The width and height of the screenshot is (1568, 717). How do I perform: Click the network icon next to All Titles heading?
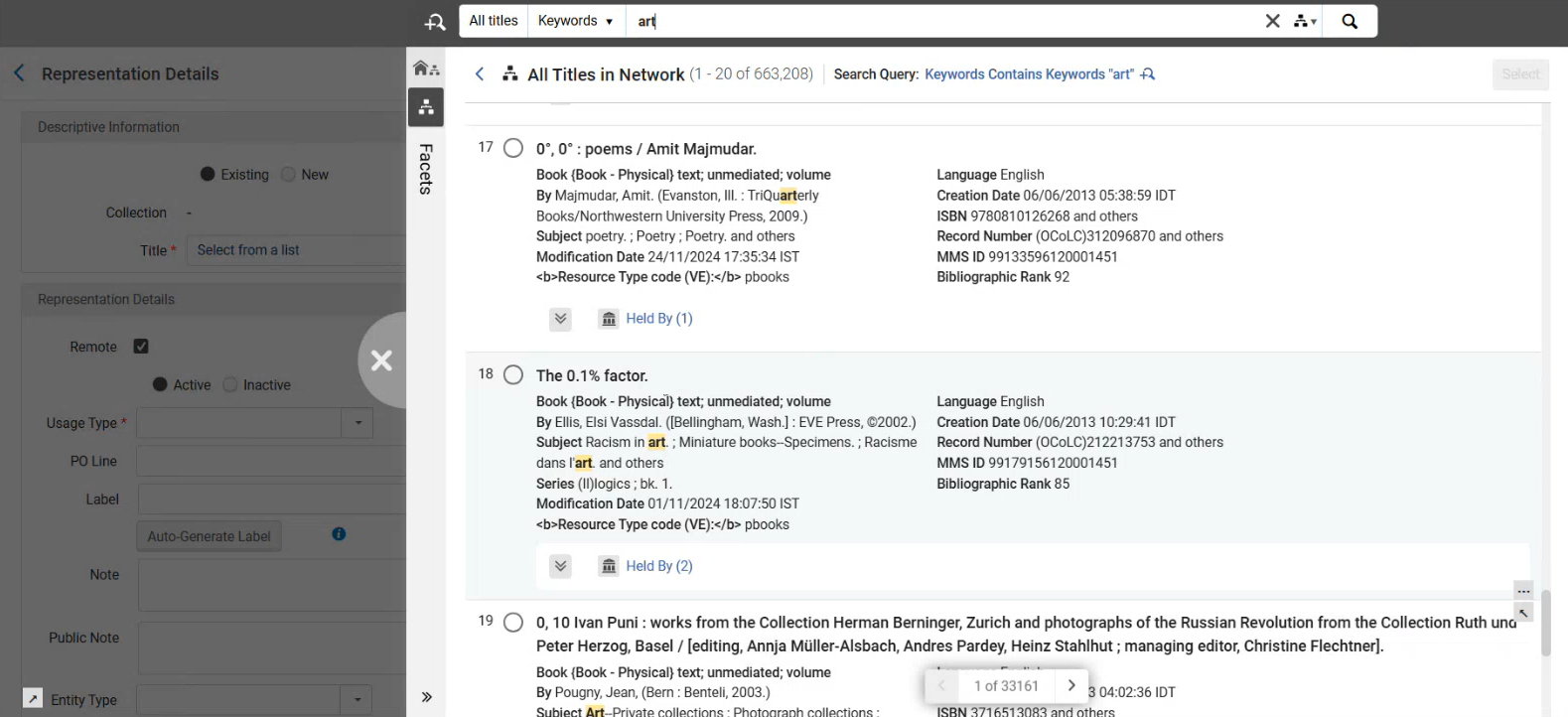point(510,73)
